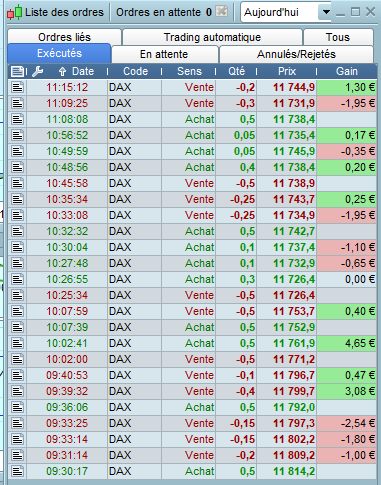This screenshot has height=485, width=381.
Task: Click Ordres en attente label
Action: tap(158, 12)
